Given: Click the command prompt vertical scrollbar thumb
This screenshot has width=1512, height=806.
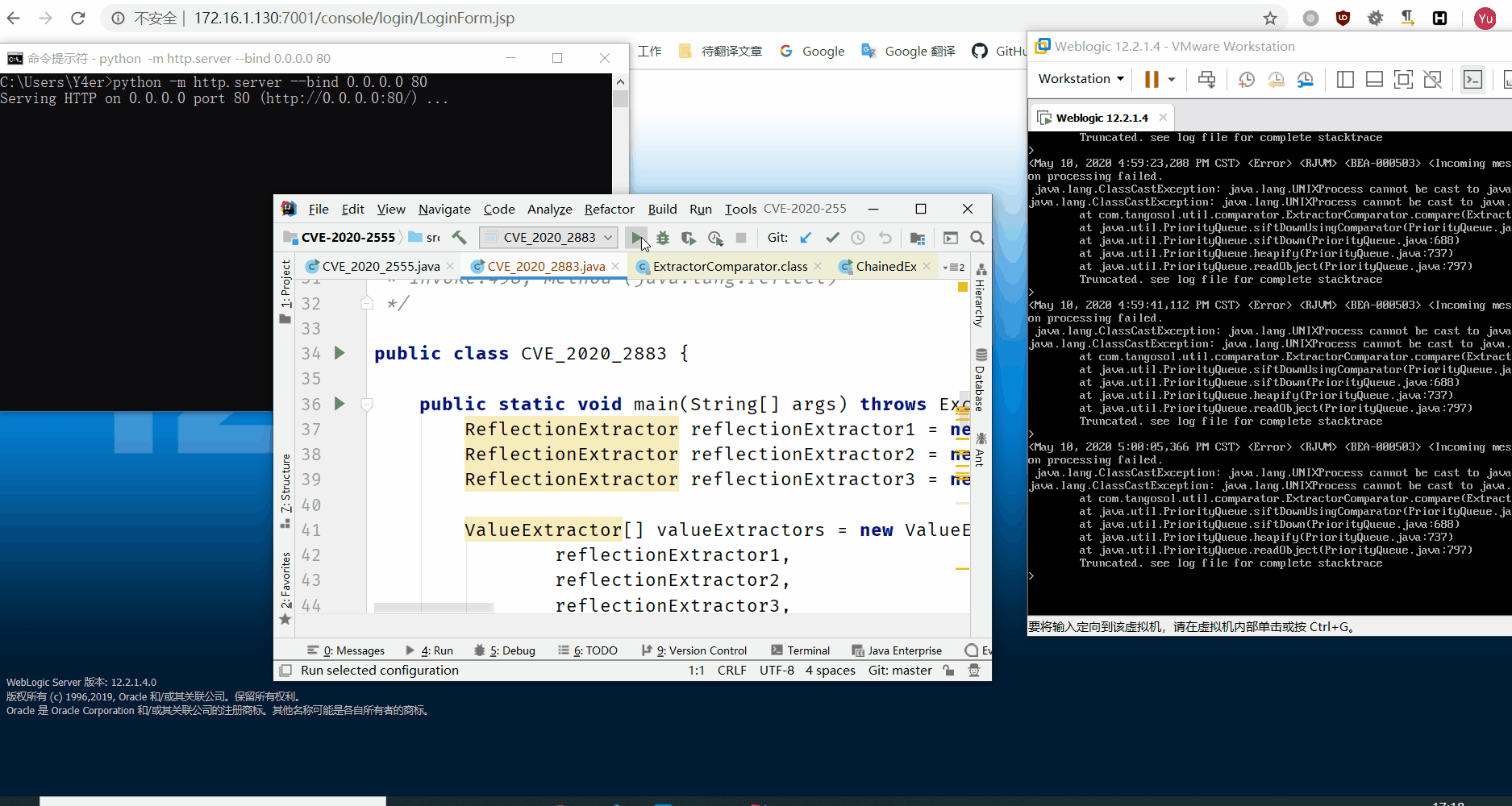Looking at the screenshot, I should coord(620,98).
